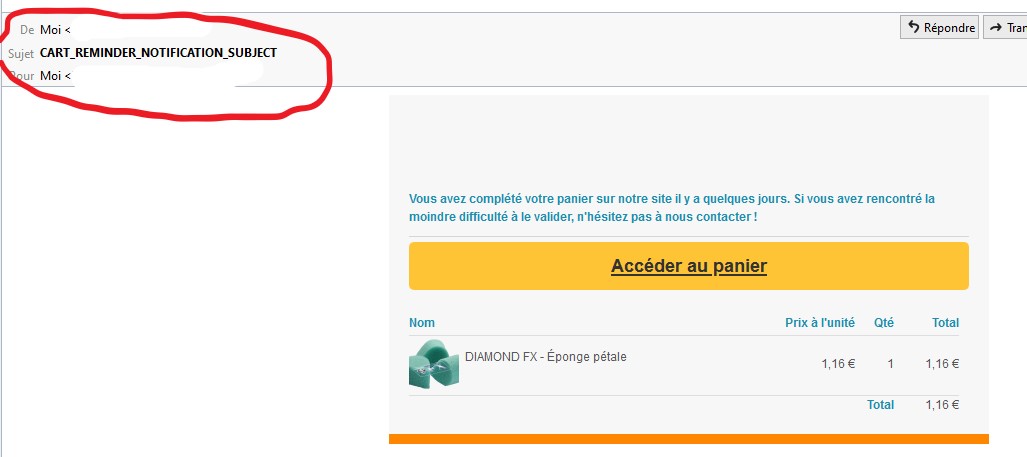This screenshot has width=1027, height=457.
Task: Click the recipient Moi in the Pour field
Action: pos(50,76)
